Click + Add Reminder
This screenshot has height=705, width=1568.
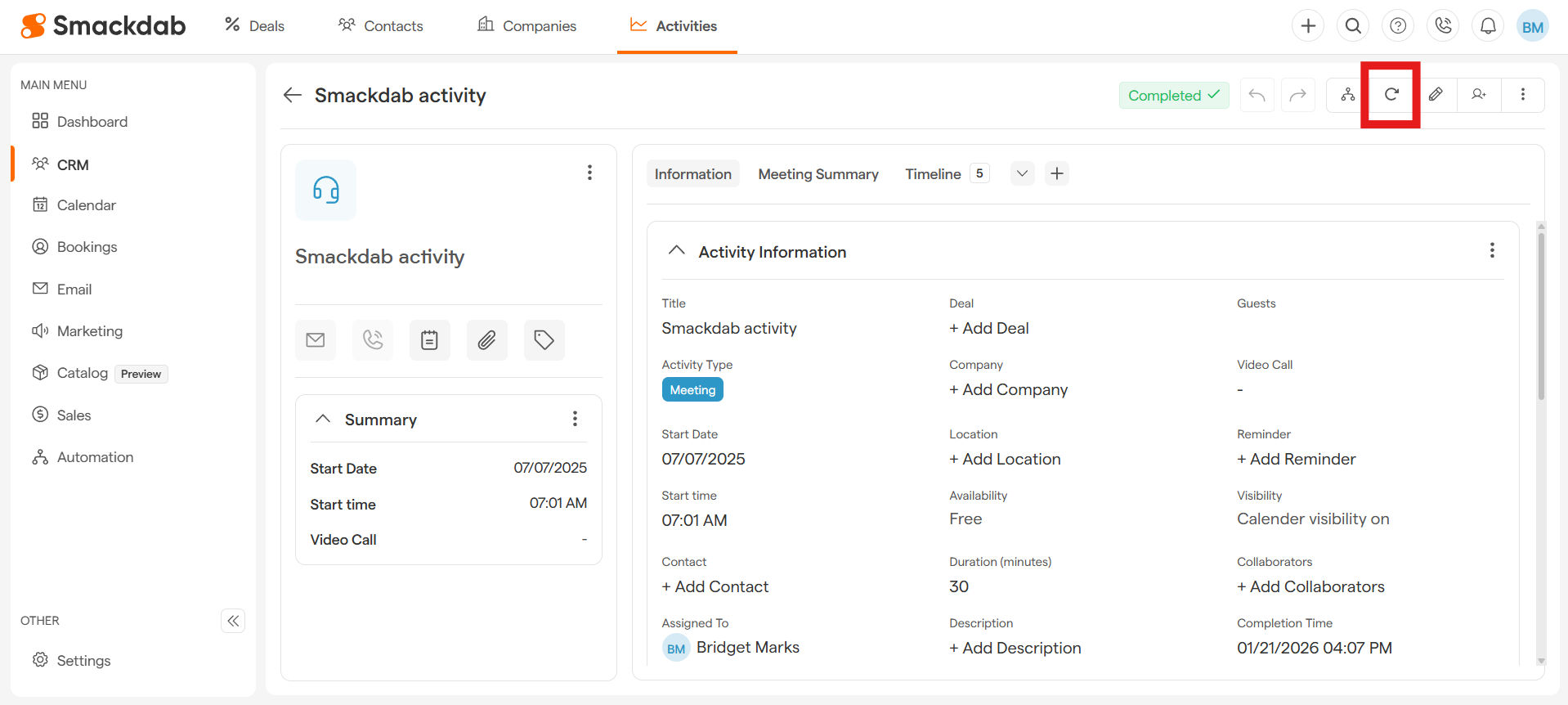[1296, 459]
